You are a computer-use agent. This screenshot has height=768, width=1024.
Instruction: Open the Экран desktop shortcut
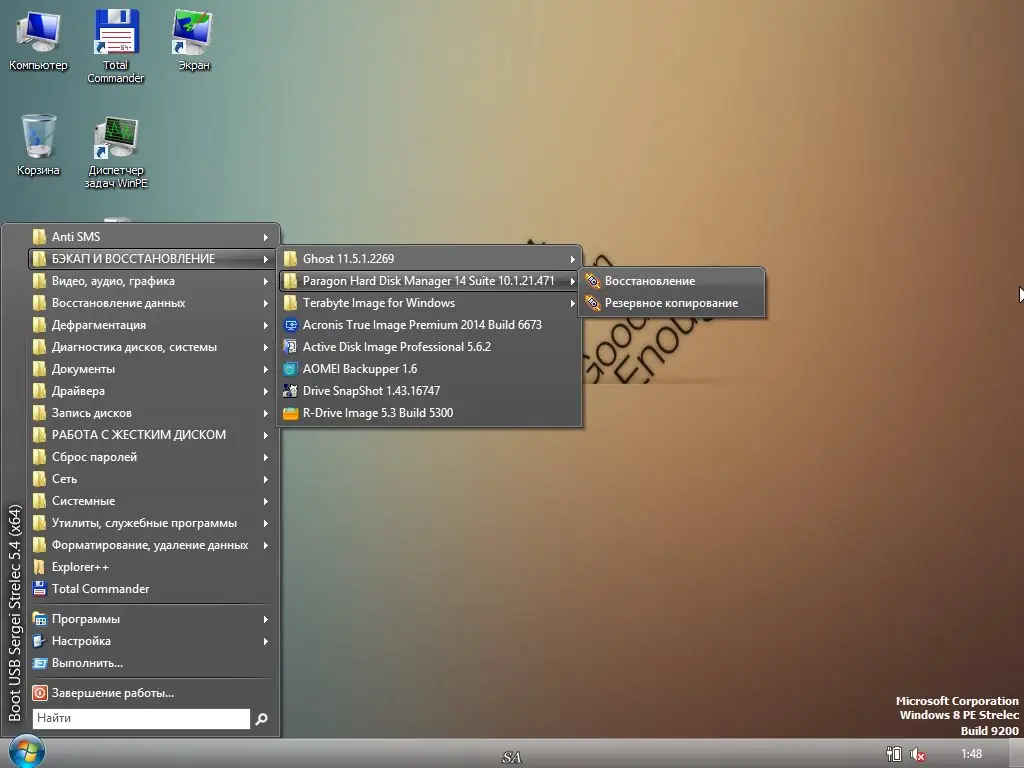coord(193,40)
